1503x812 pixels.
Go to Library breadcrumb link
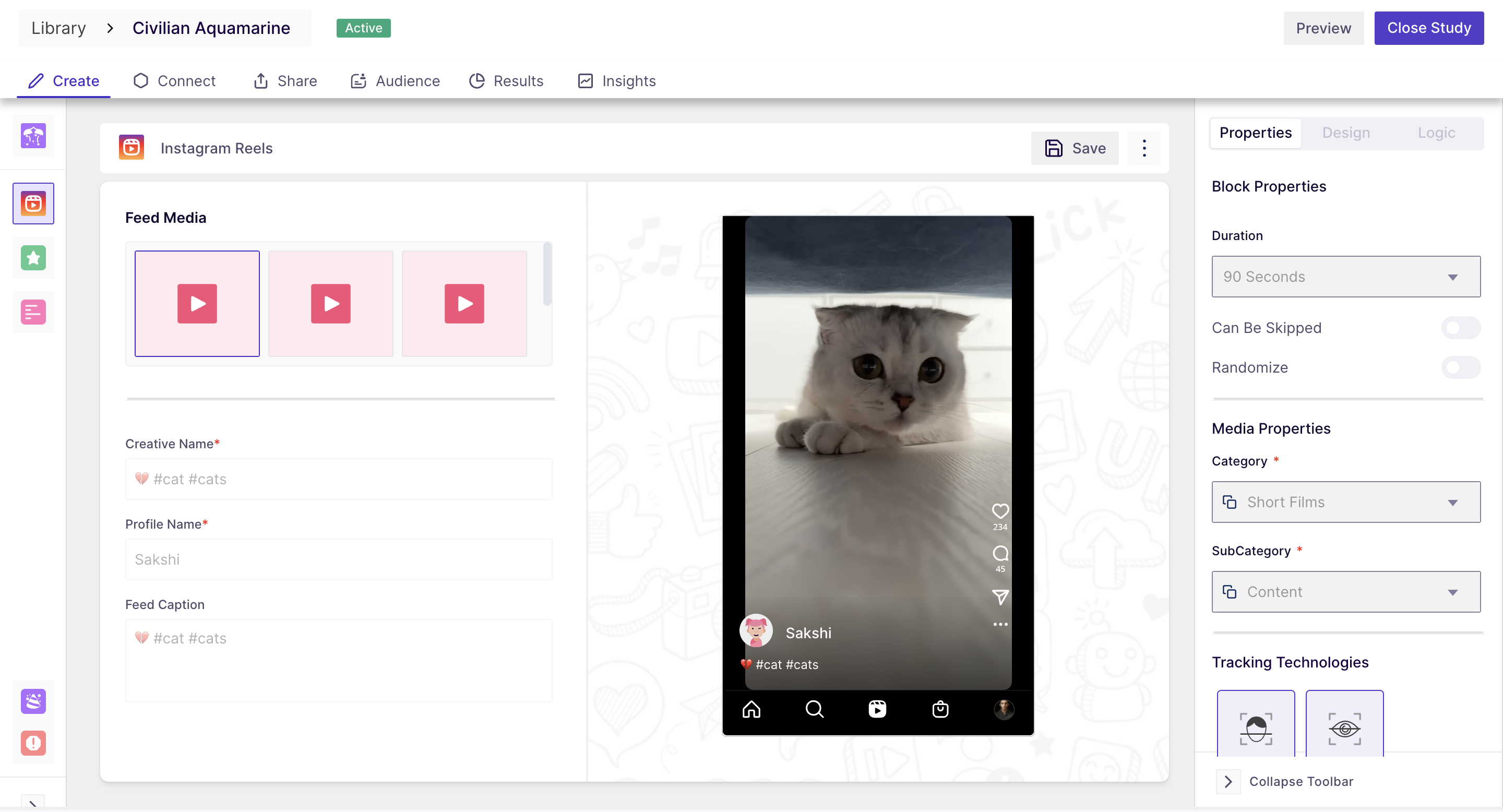coord(58,28)
